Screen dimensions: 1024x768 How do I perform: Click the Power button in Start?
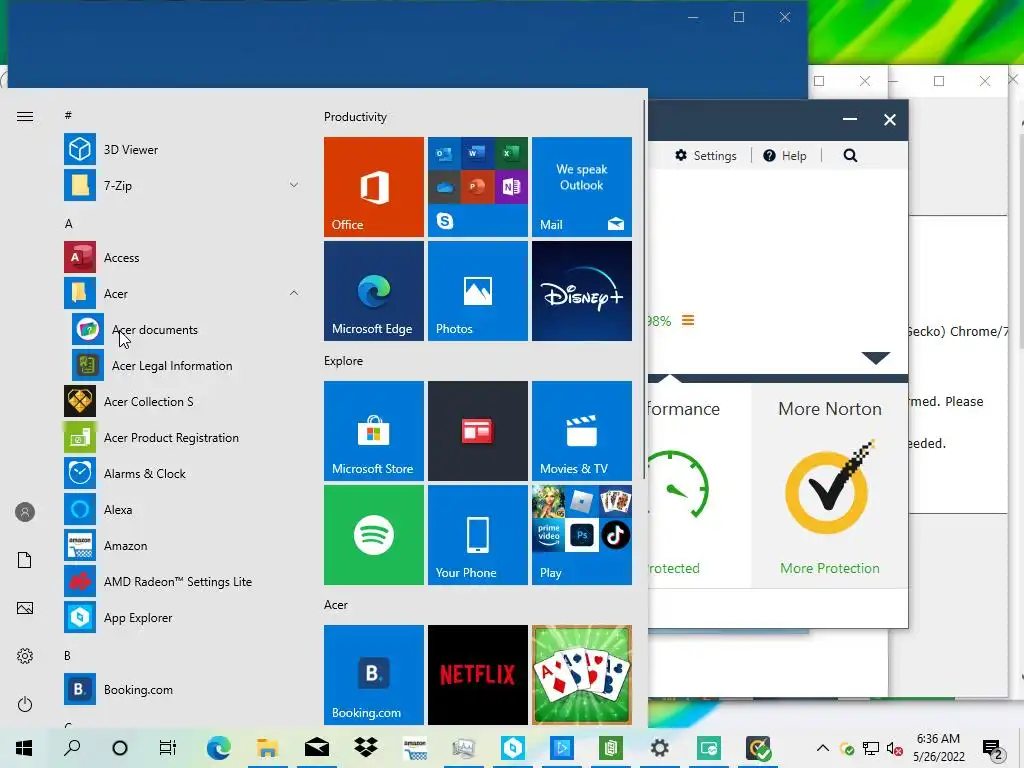tap(25, 704)
